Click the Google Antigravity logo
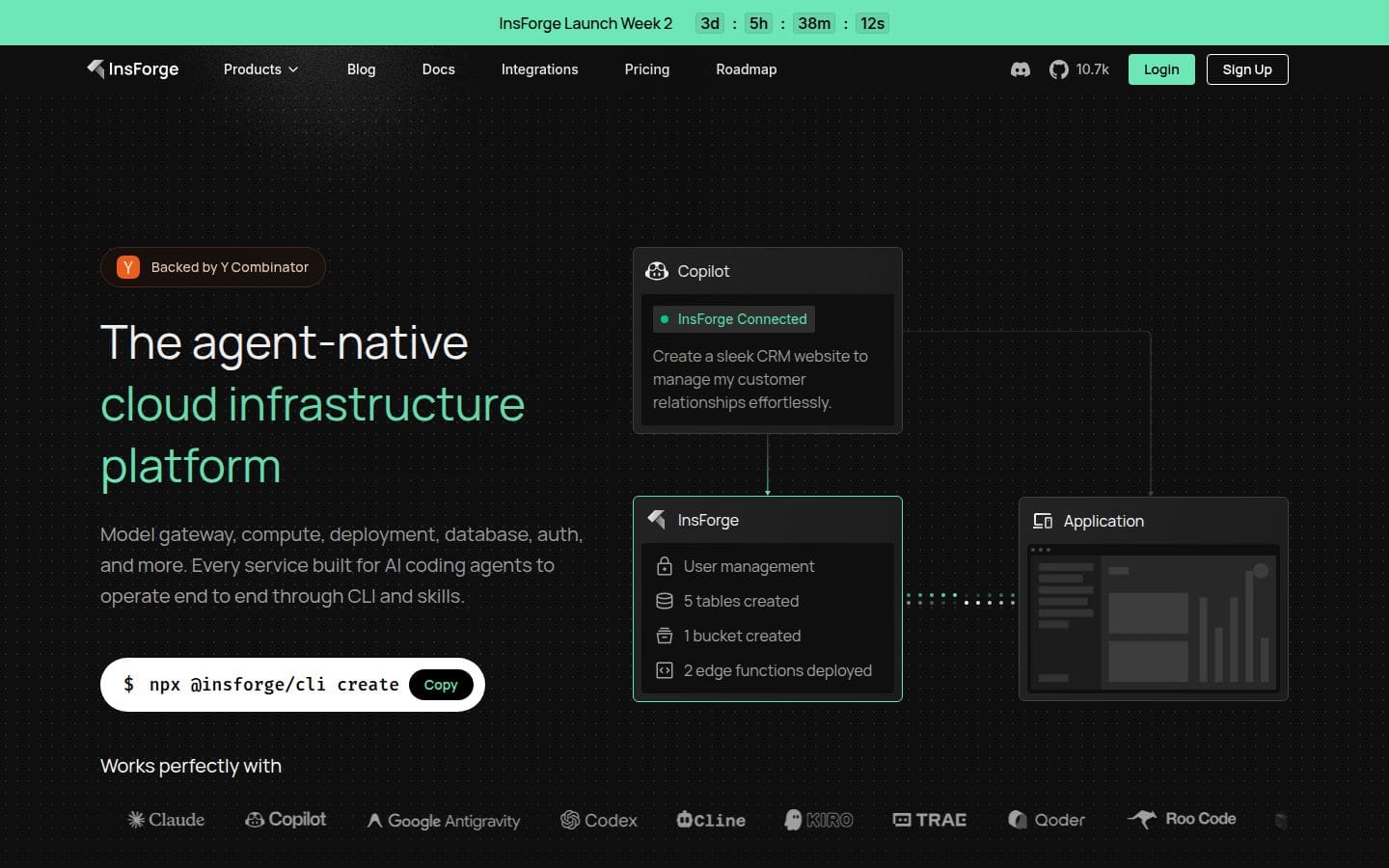Screen dimensions: 1389x868 coord(444,821)
